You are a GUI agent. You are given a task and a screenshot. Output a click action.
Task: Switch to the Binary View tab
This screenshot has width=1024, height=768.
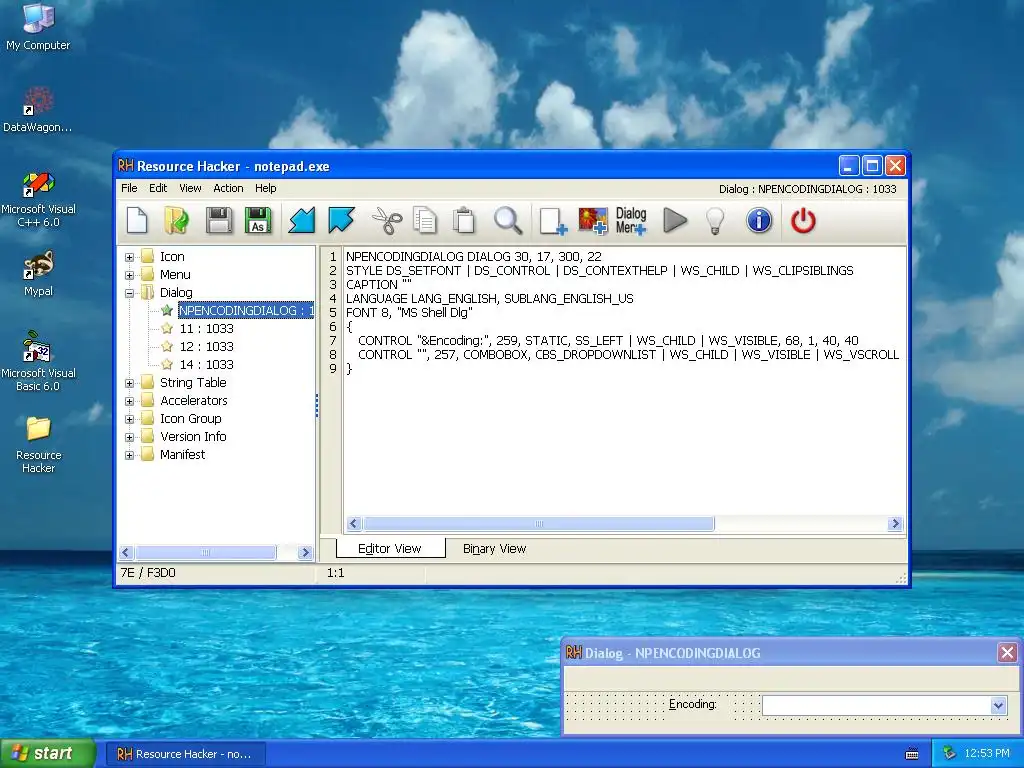point(494,549)
